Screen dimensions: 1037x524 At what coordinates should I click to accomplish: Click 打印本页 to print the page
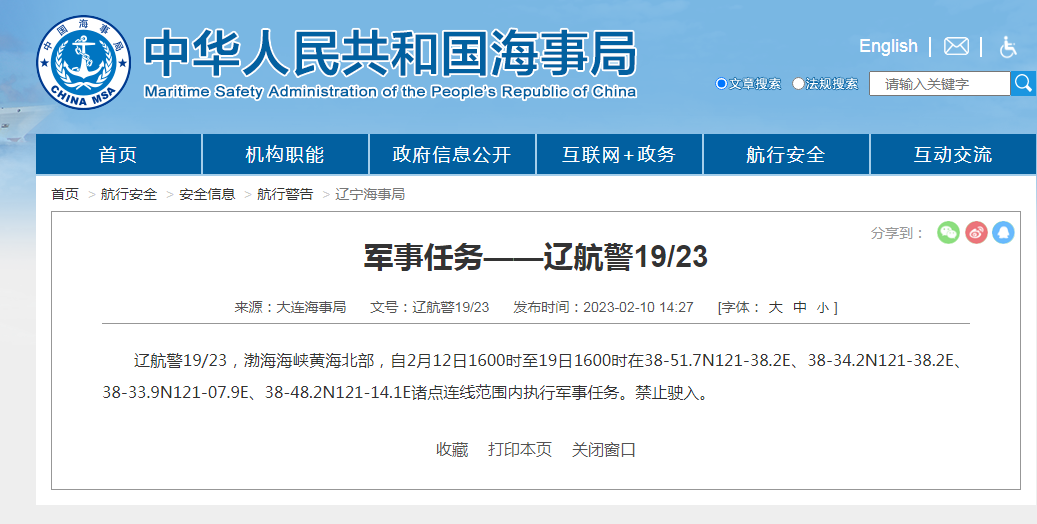(520, 450)
